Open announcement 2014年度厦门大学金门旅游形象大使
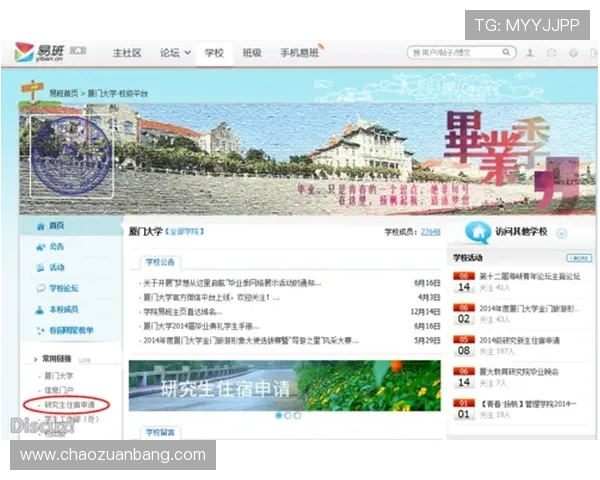600x480 pixels. tap(251, 340)
